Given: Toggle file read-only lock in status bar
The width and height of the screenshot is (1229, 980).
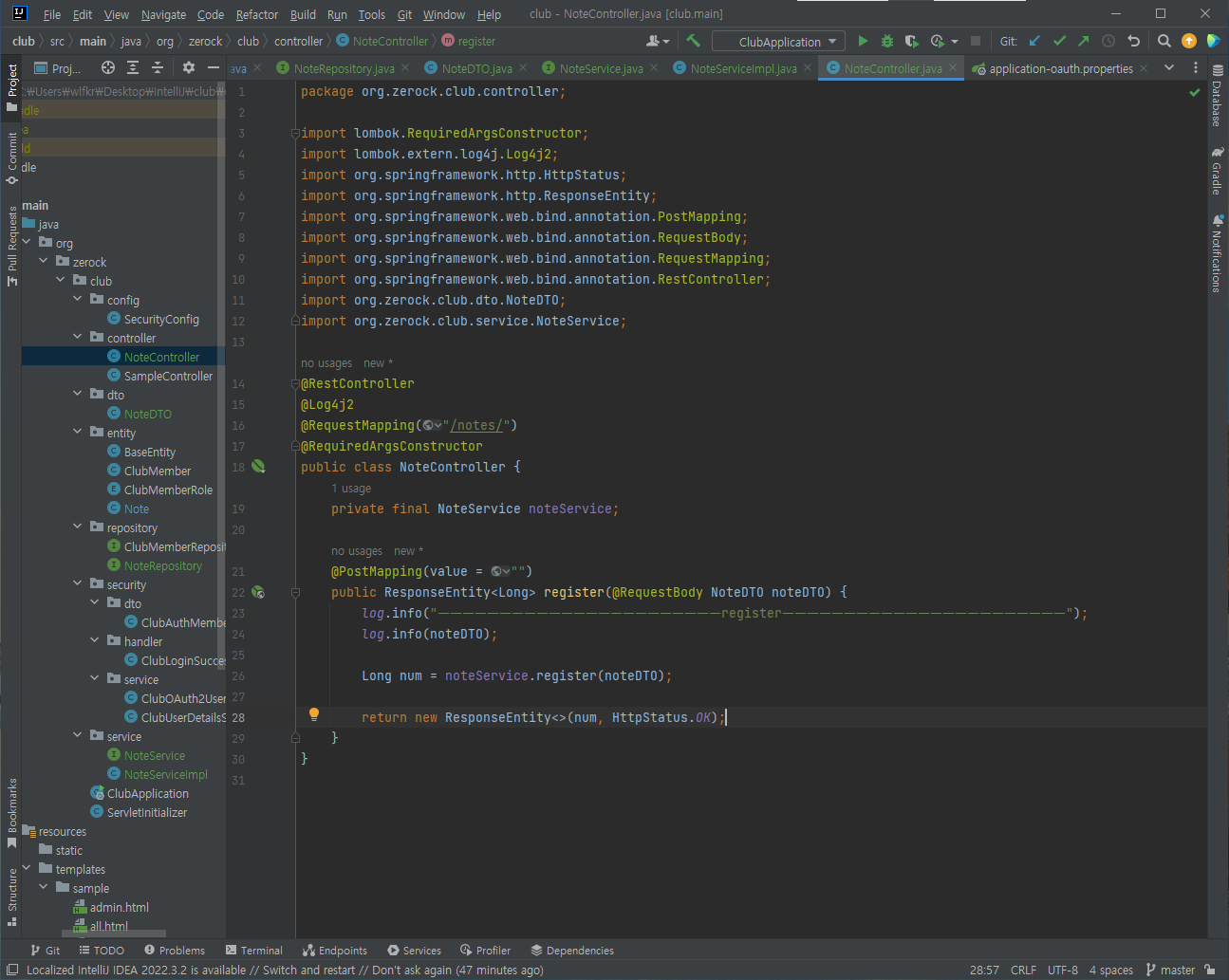Looking at the screenshot, I should tap(1210, 970).
